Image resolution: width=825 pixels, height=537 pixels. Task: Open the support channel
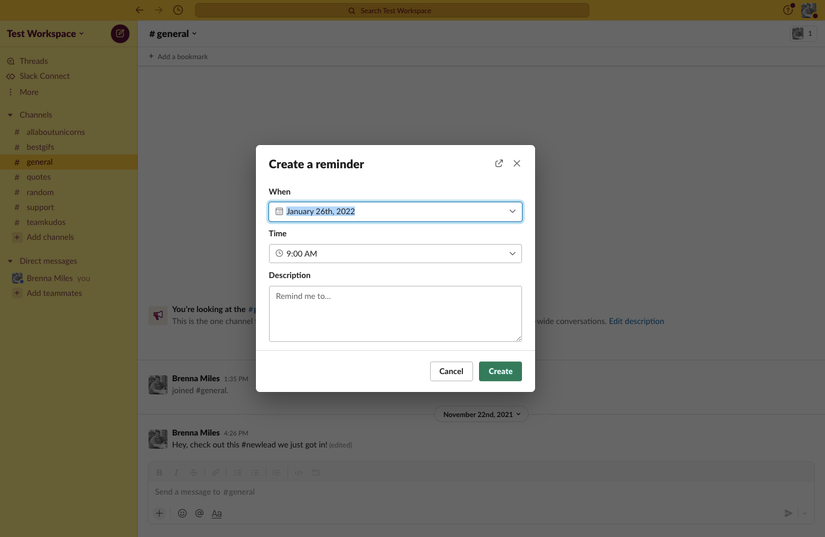pos(40,207)
